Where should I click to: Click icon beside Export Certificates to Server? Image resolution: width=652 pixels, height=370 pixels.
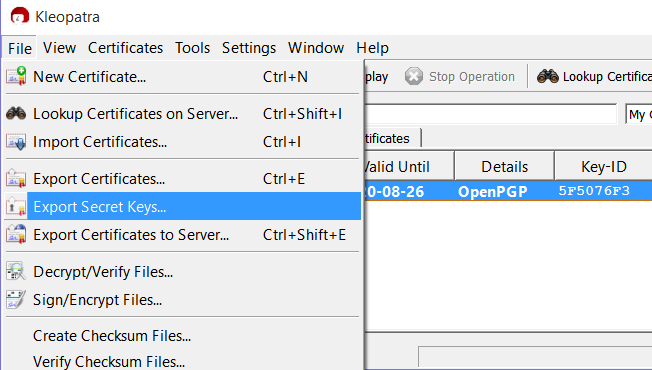coord(16,234)
